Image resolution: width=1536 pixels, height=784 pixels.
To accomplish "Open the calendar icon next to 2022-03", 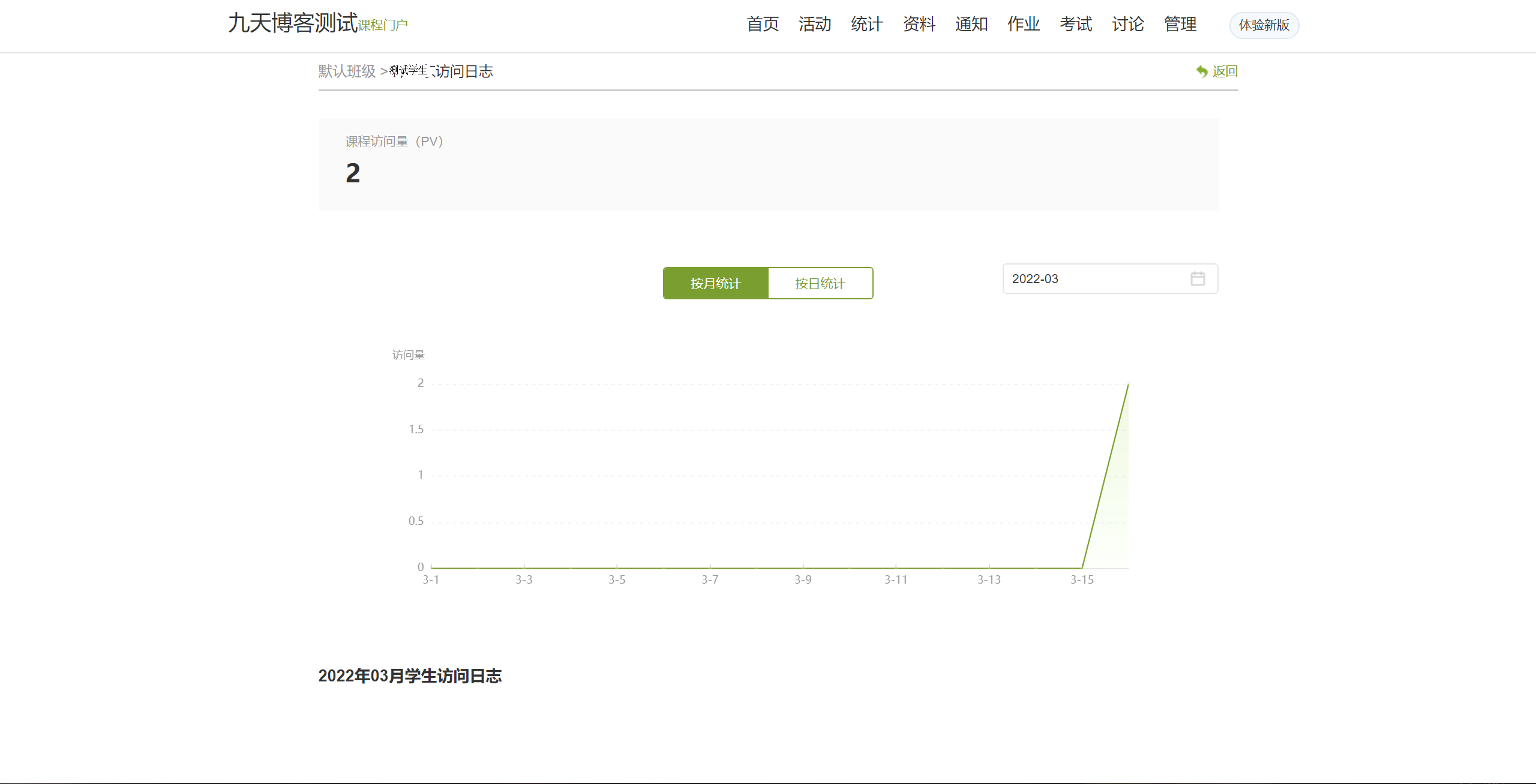I will pos(1198,278).
